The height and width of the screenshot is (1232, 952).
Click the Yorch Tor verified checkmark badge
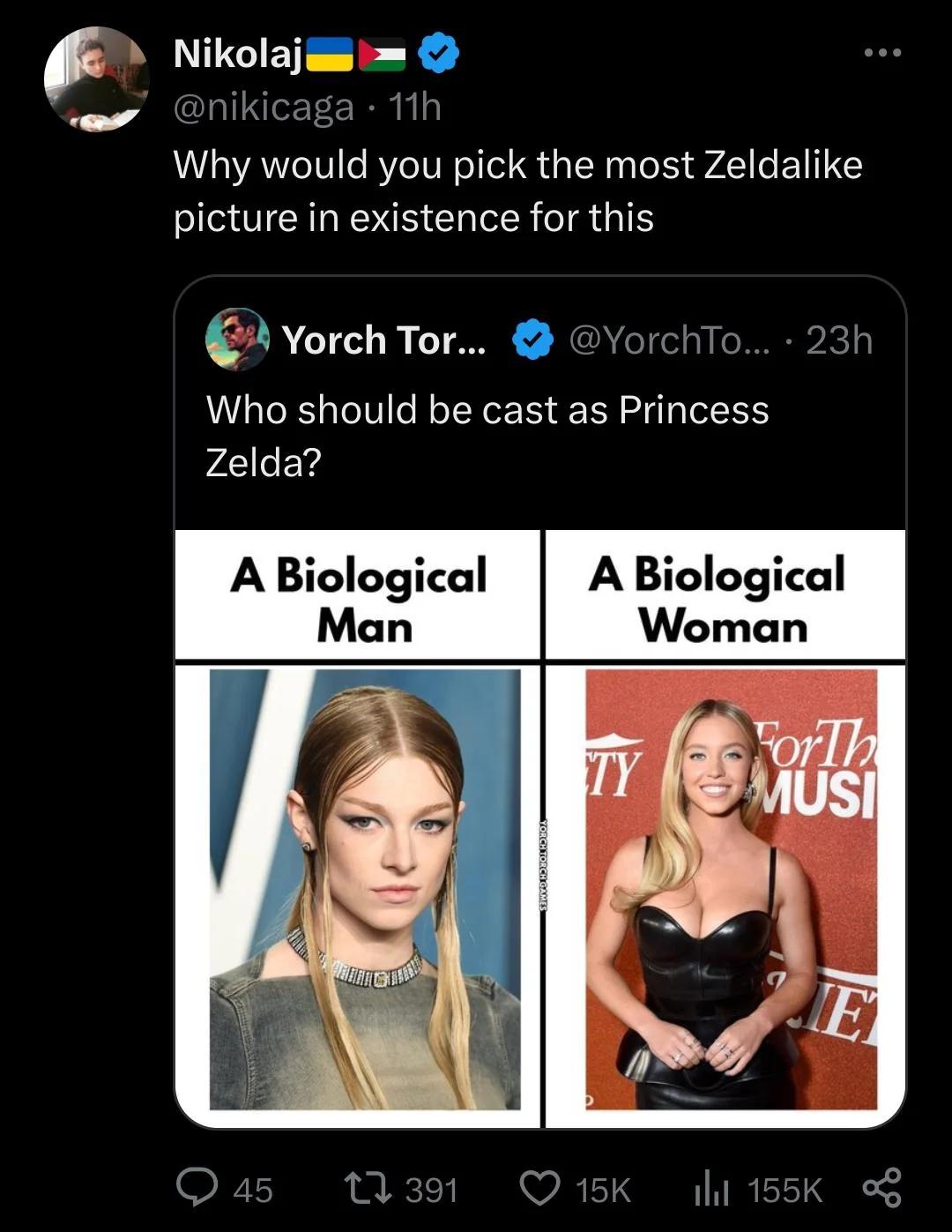pos(533,341)
